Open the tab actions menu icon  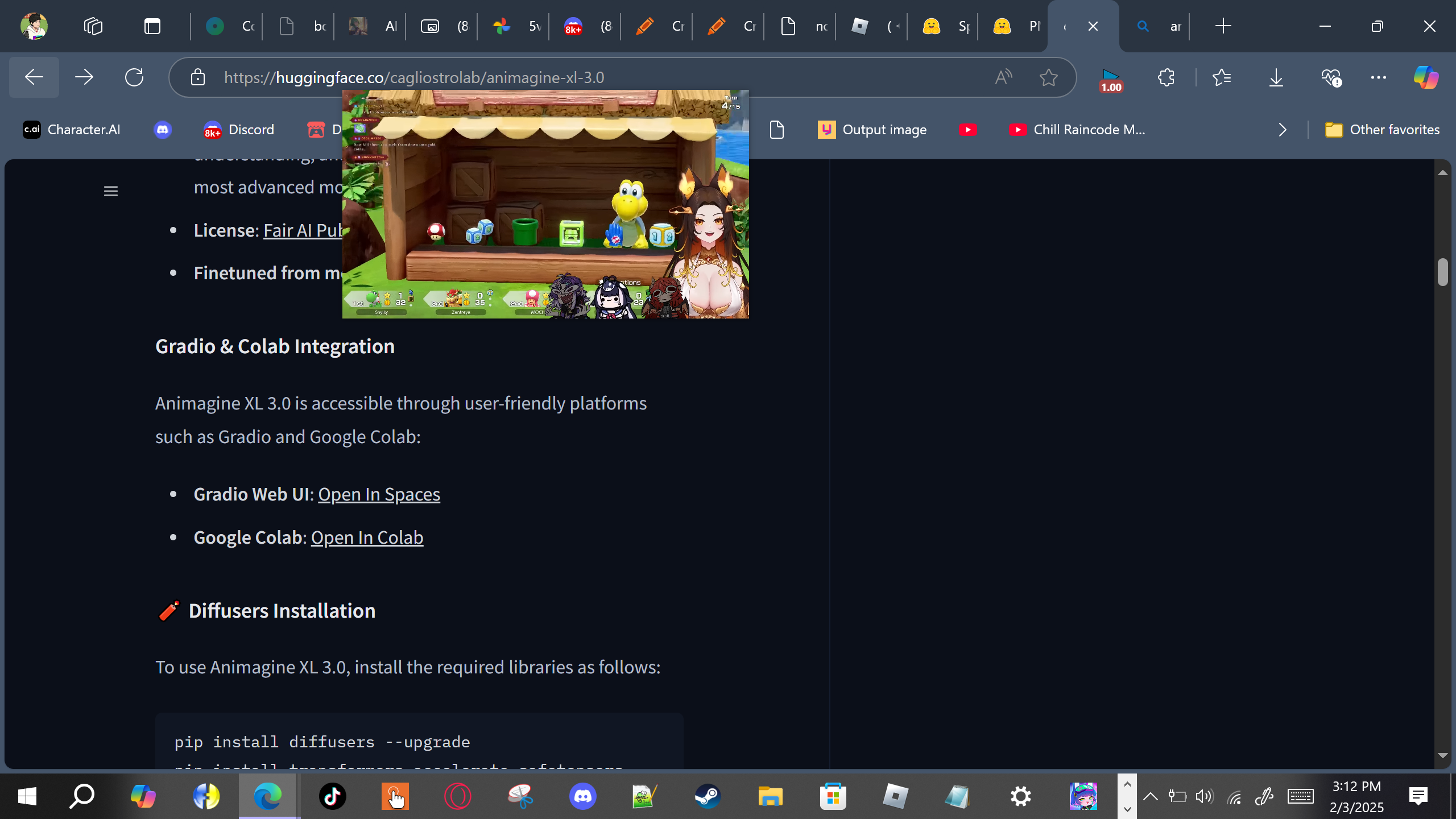(152, 26)
